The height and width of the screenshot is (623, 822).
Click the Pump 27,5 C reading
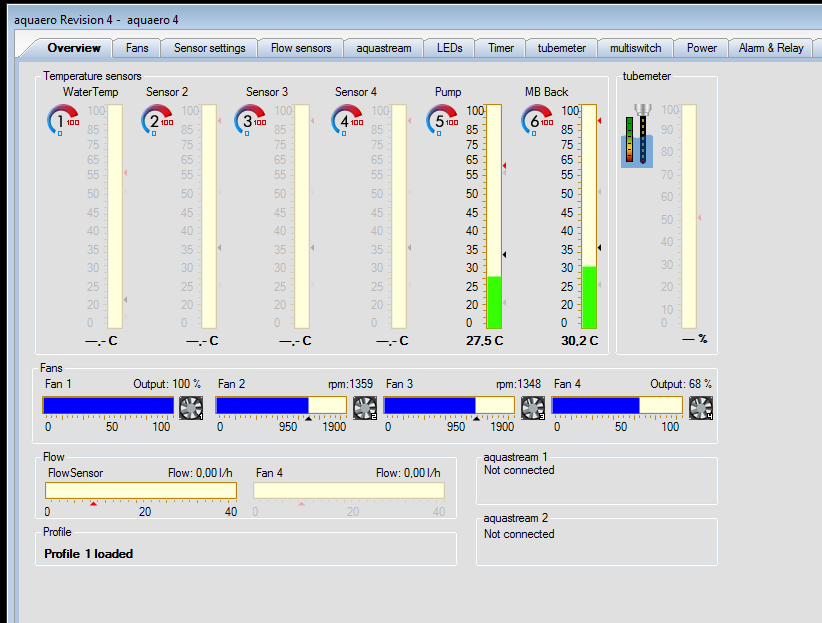(484, 341)
